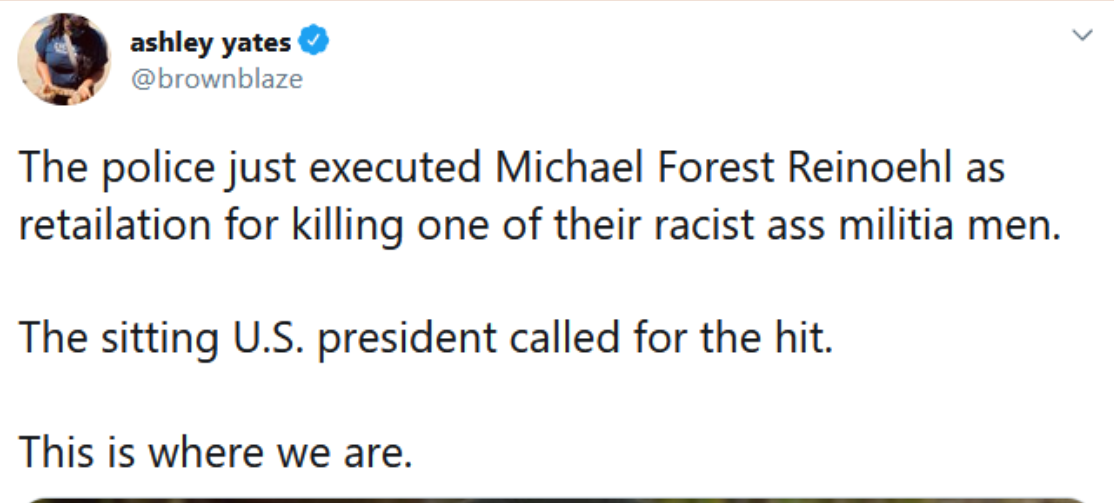Open the @brownblaze handle link
This screenshot has height=503, width=1114.
216,79
